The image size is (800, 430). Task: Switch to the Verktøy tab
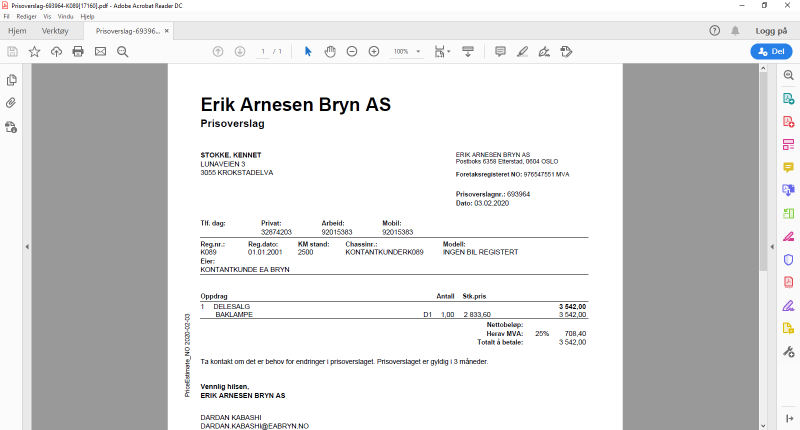click(x=56, y=31)
